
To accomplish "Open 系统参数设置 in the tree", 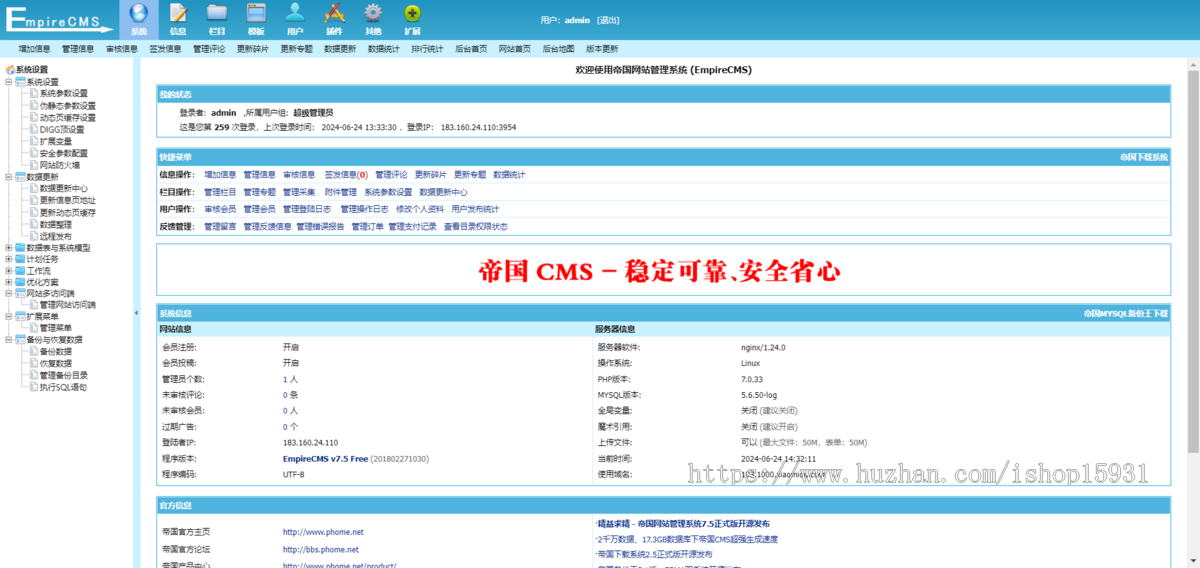I will tap(64, 94).
